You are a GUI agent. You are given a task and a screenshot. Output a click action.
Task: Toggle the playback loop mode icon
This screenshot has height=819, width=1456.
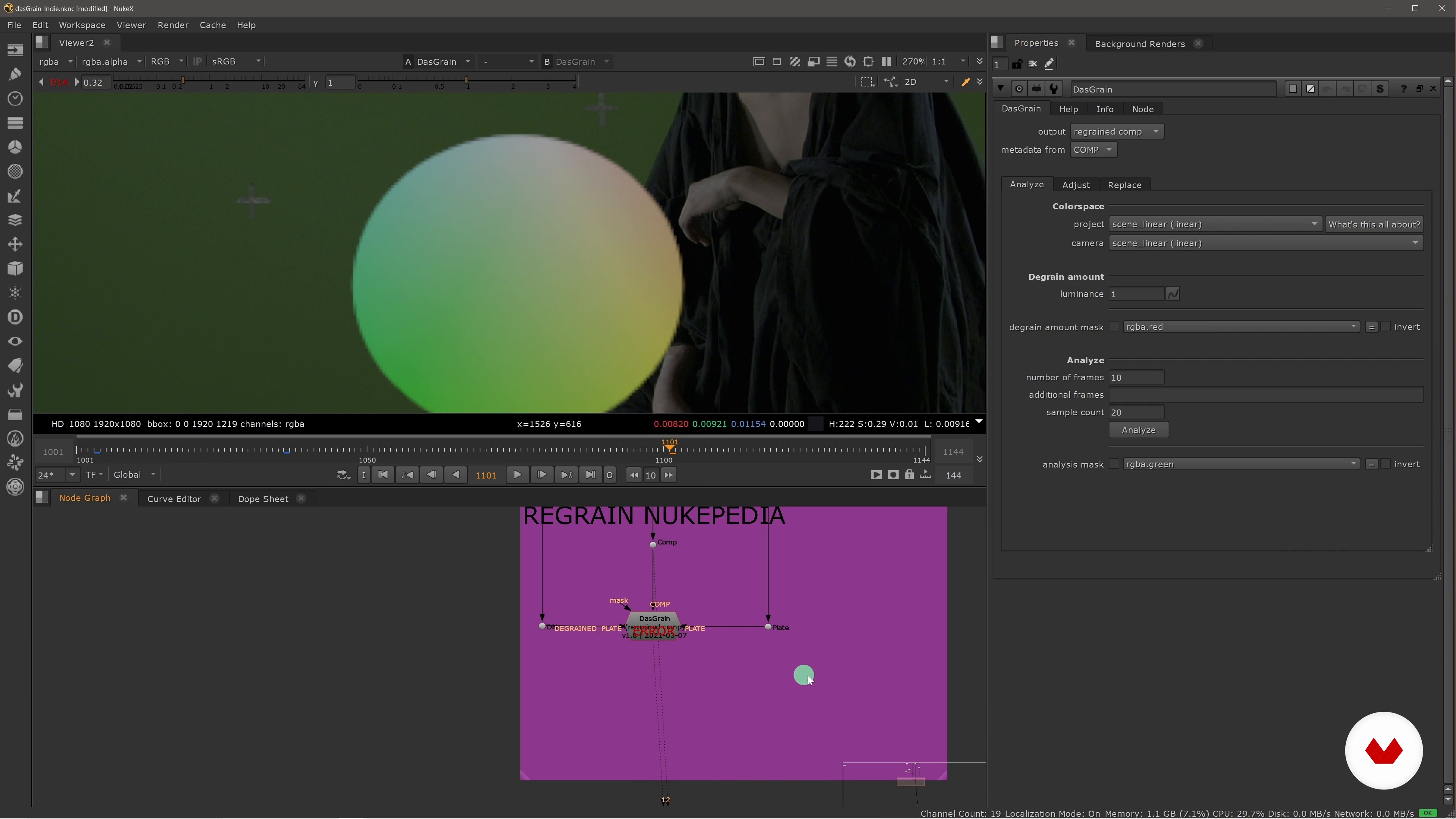coord(343,475)
